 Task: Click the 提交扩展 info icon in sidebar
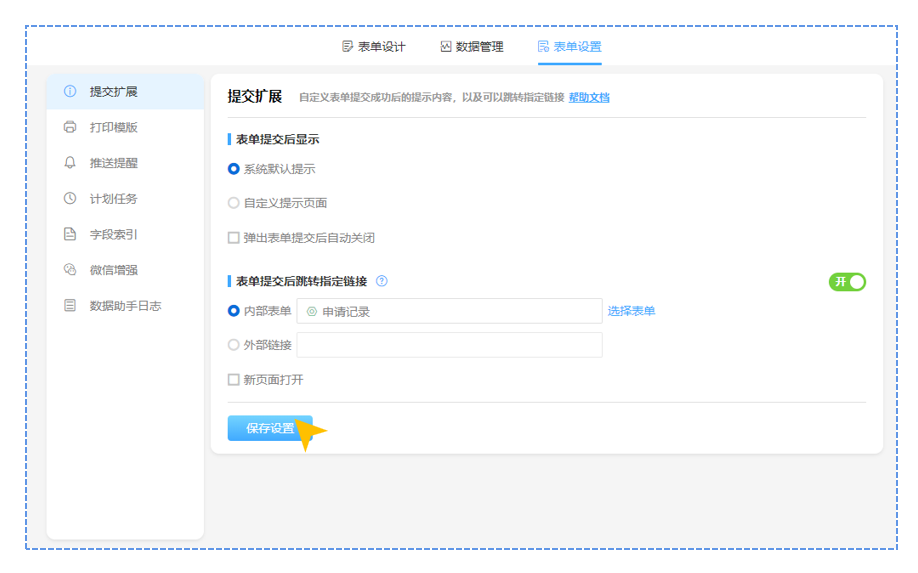point(70,91)
